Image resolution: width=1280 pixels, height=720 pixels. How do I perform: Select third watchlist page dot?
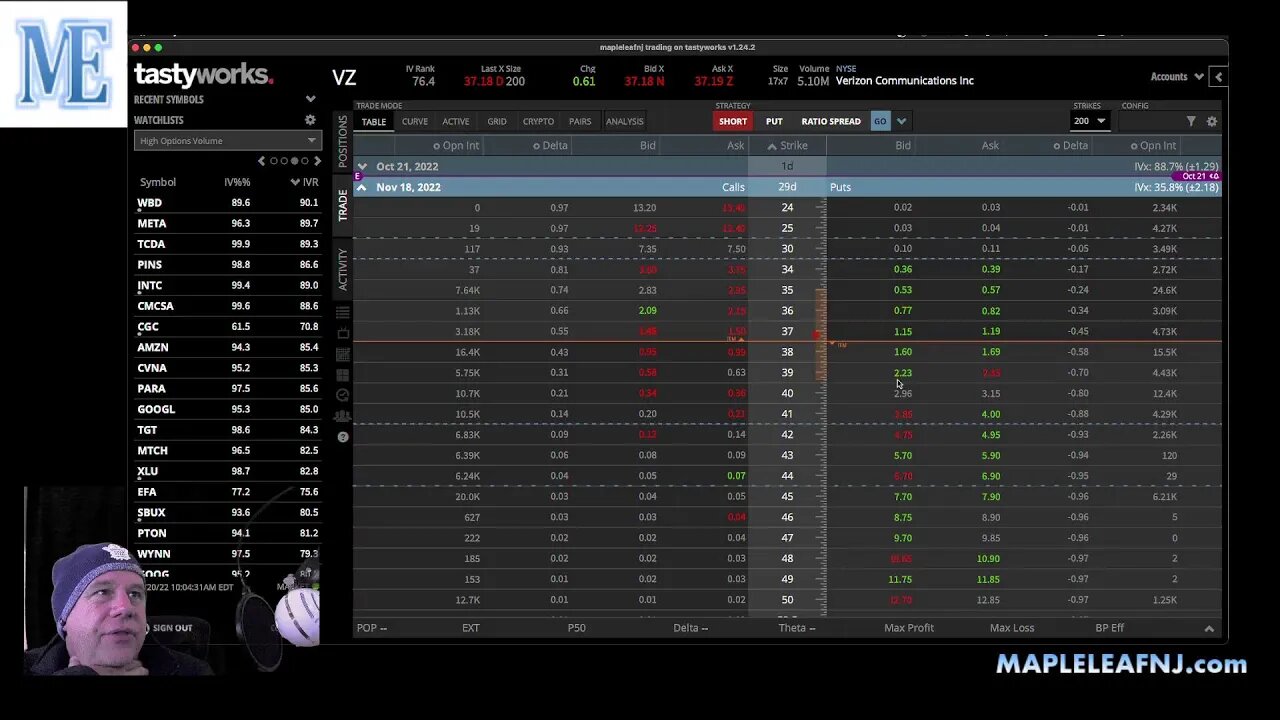click(295, 161)
